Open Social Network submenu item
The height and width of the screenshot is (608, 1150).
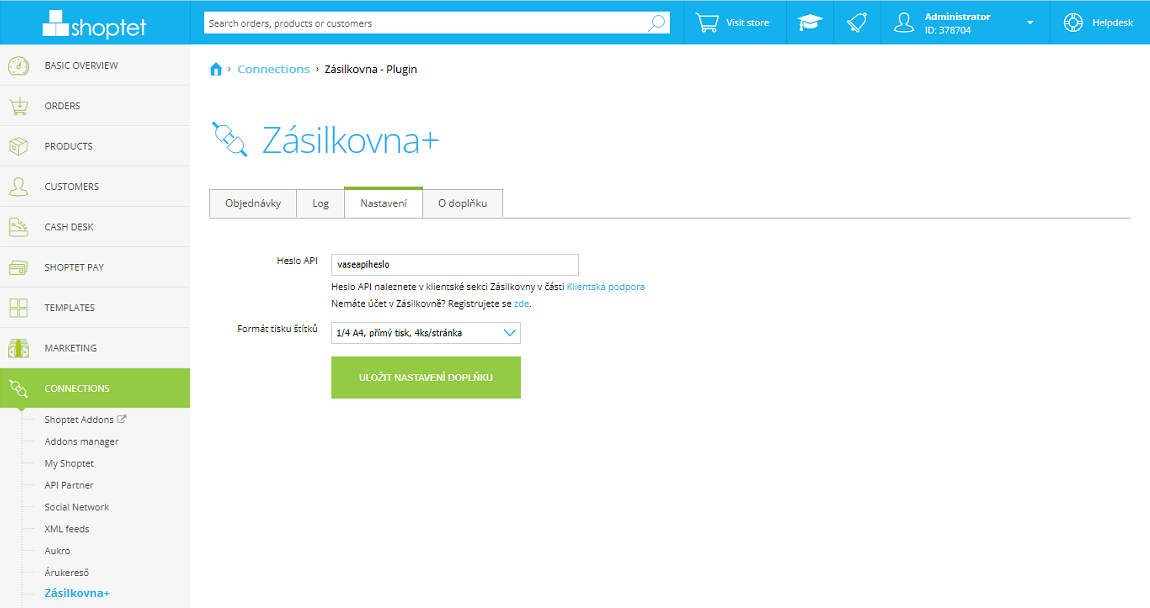click(76, 507)
